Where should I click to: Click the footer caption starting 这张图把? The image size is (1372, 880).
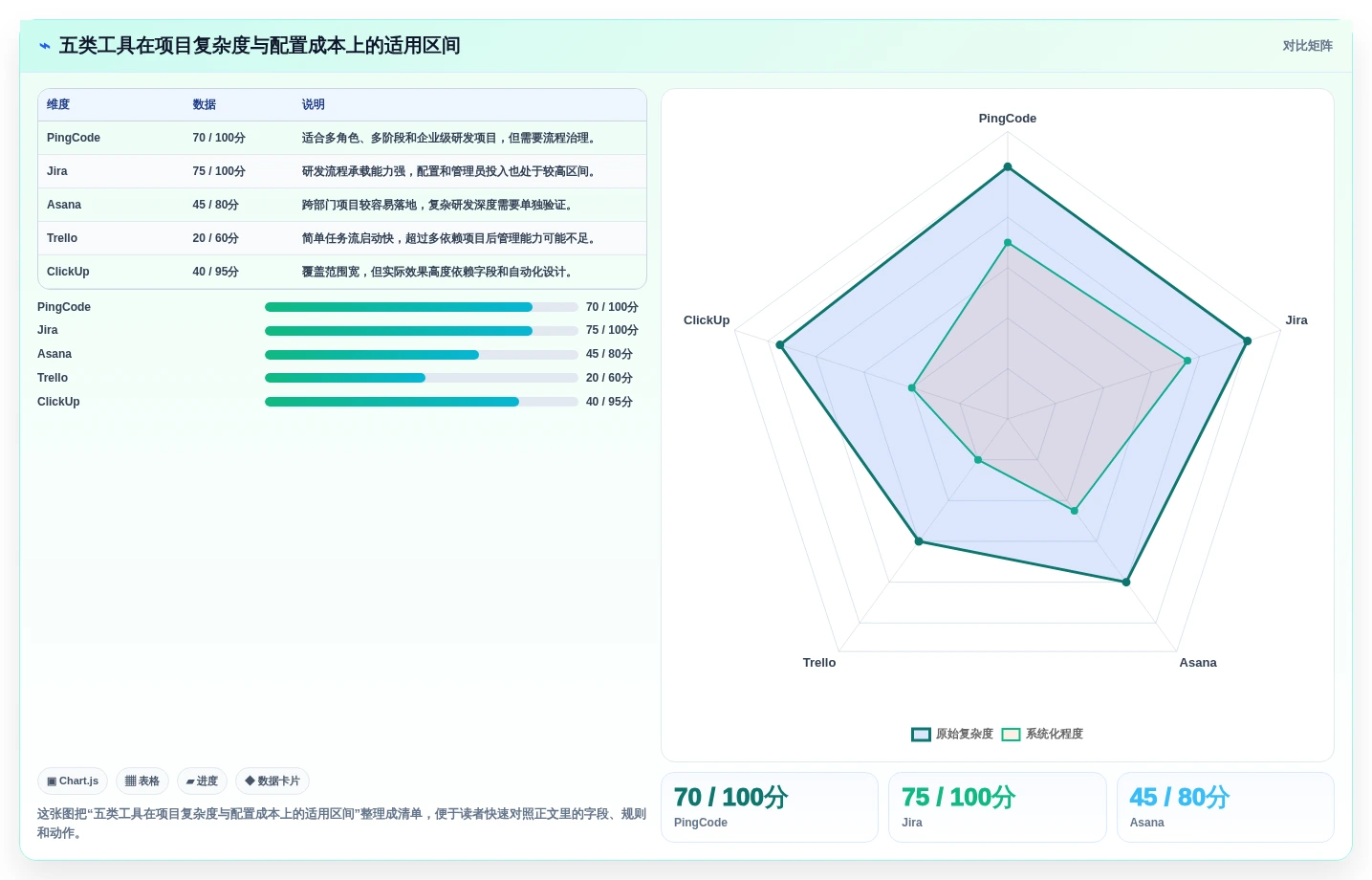coord(341,824)
